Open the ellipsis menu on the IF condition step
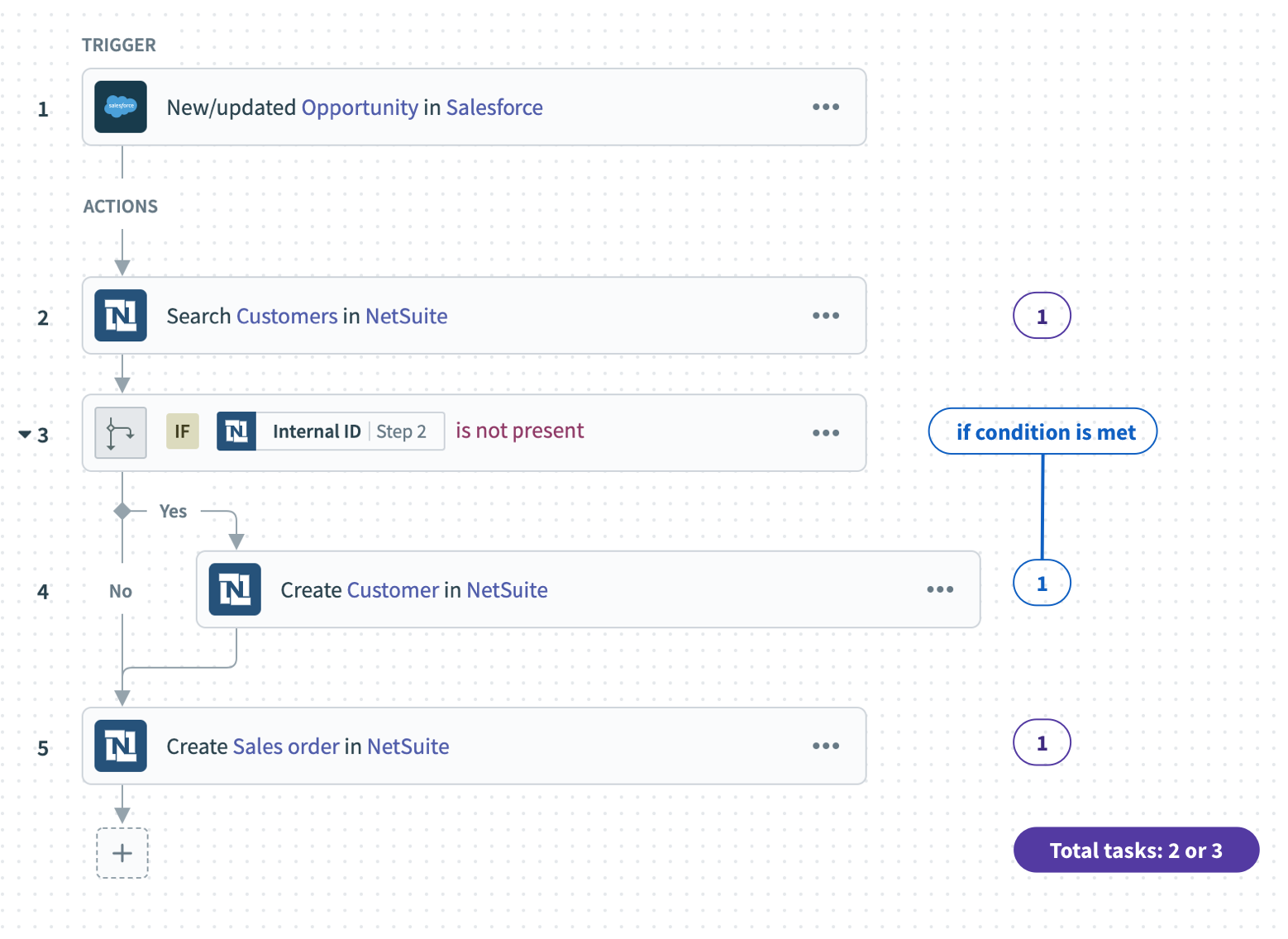 tap(825, 432)
